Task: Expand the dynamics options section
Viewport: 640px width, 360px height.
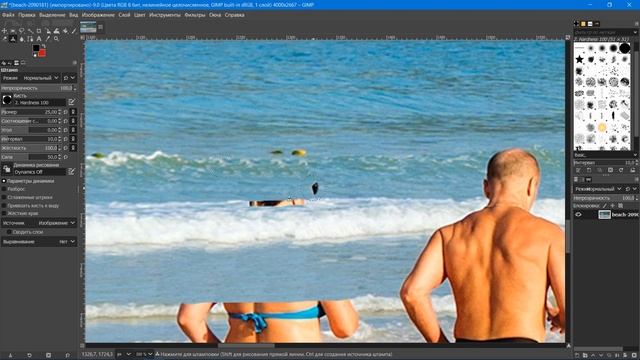Action: [x=4, y=181]
